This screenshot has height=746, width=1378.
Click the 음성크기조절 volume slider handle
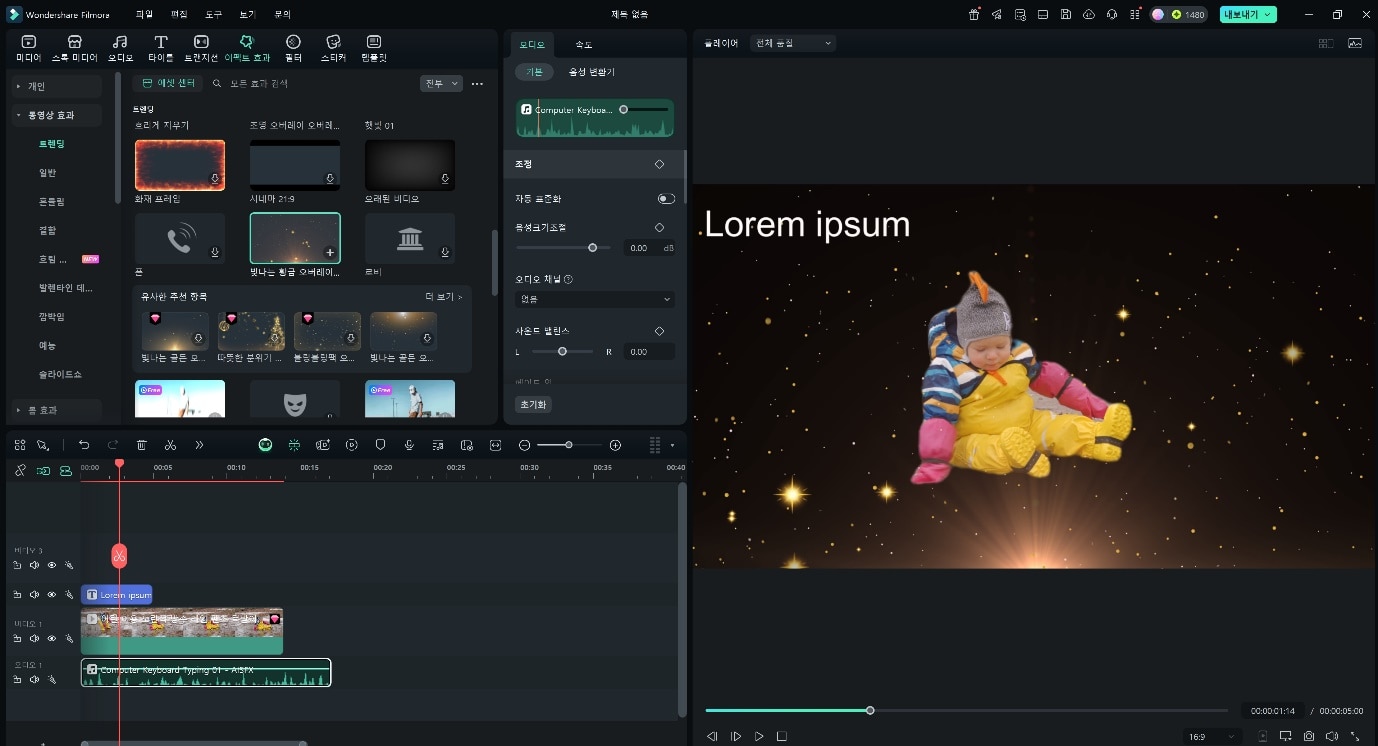593,247
